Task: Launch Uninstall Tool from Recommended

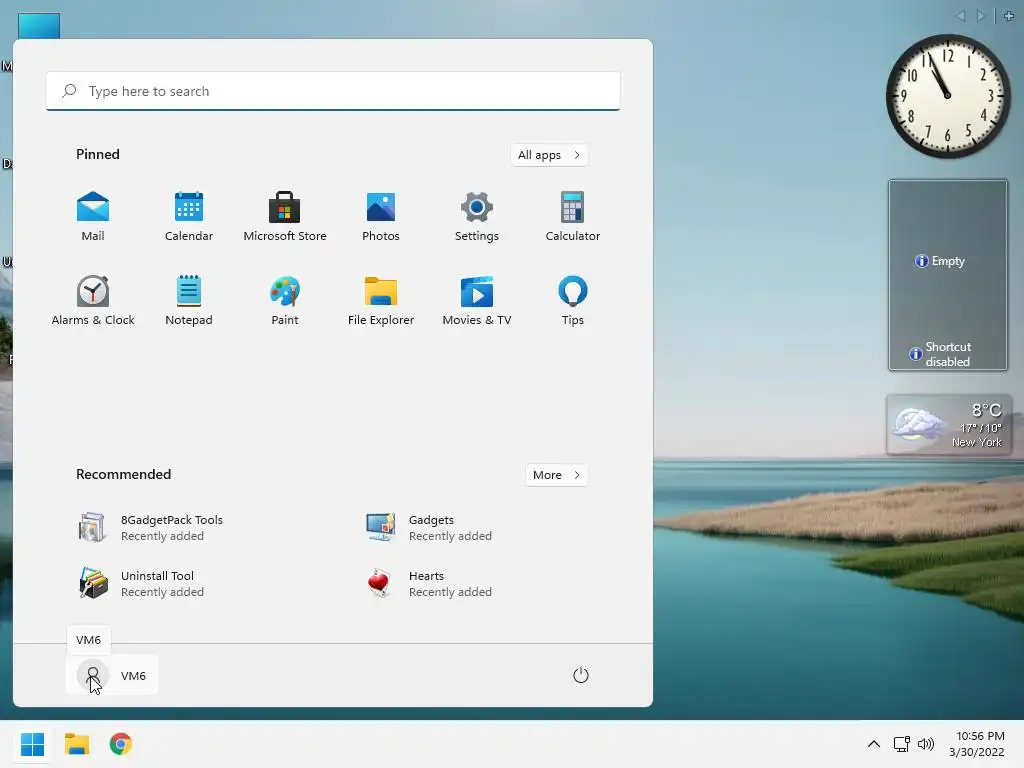Action: [141, 584]
